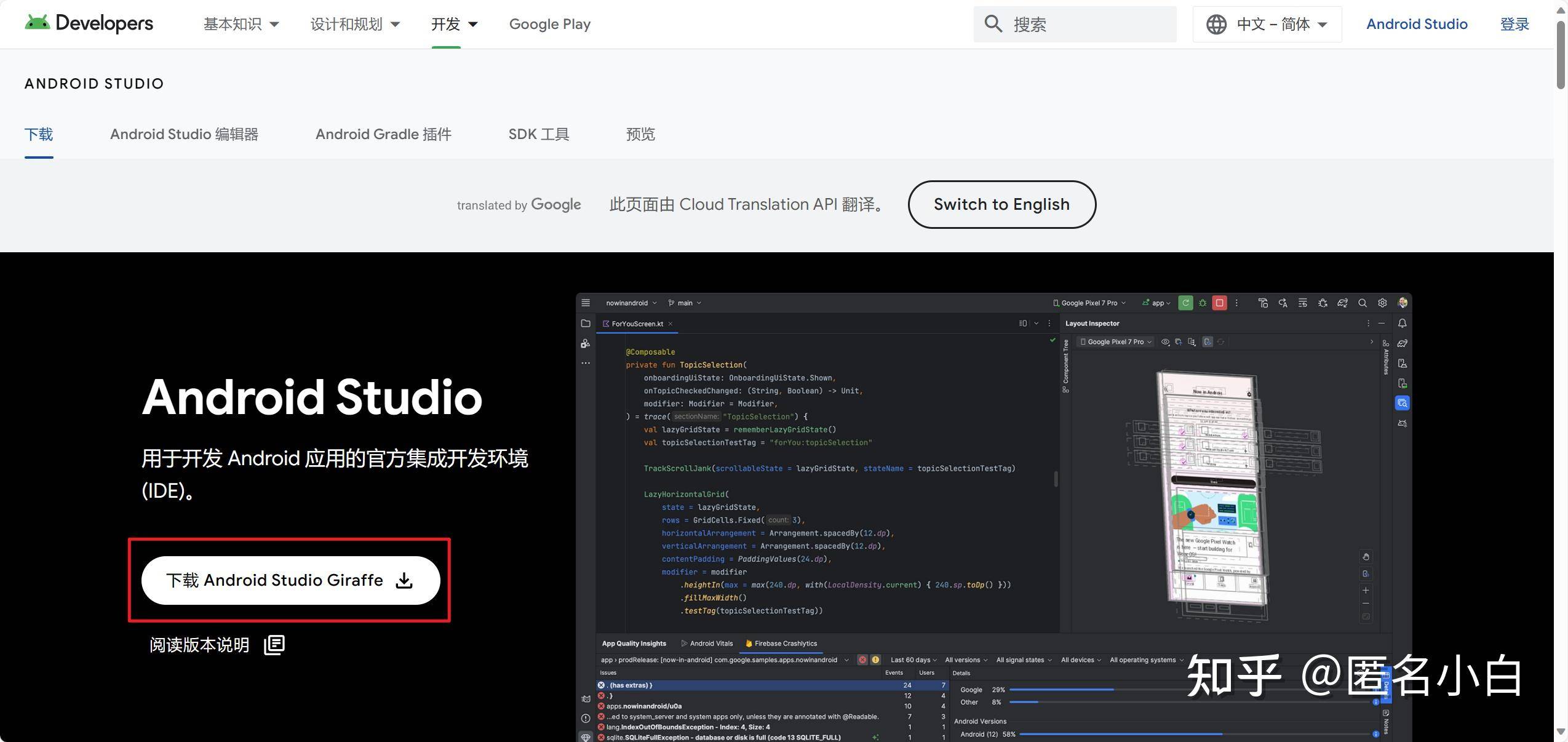Viewport: 1568px width, 742px height.
Task: Expand the 开发 navigation menu
Action: point(454,24)
